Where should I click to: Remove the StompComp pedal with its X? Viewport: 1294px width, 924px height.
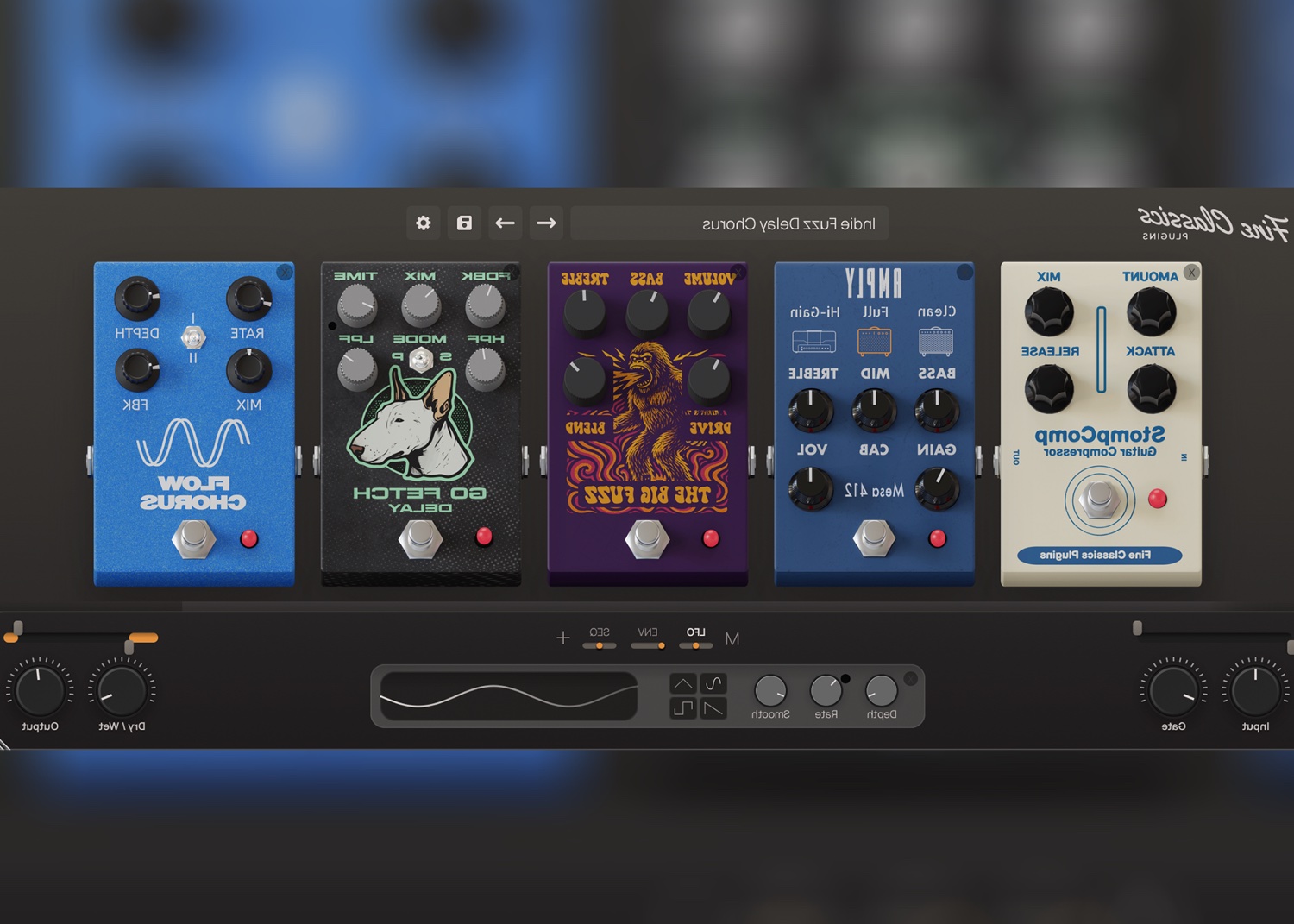point(1191,273)
